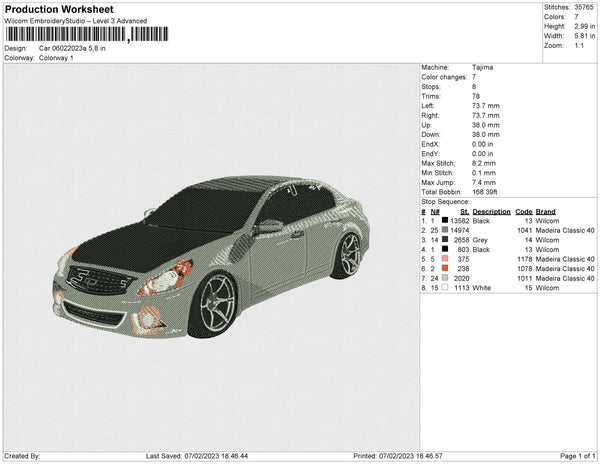Click the Production Worksheet title

coord(58,10)
